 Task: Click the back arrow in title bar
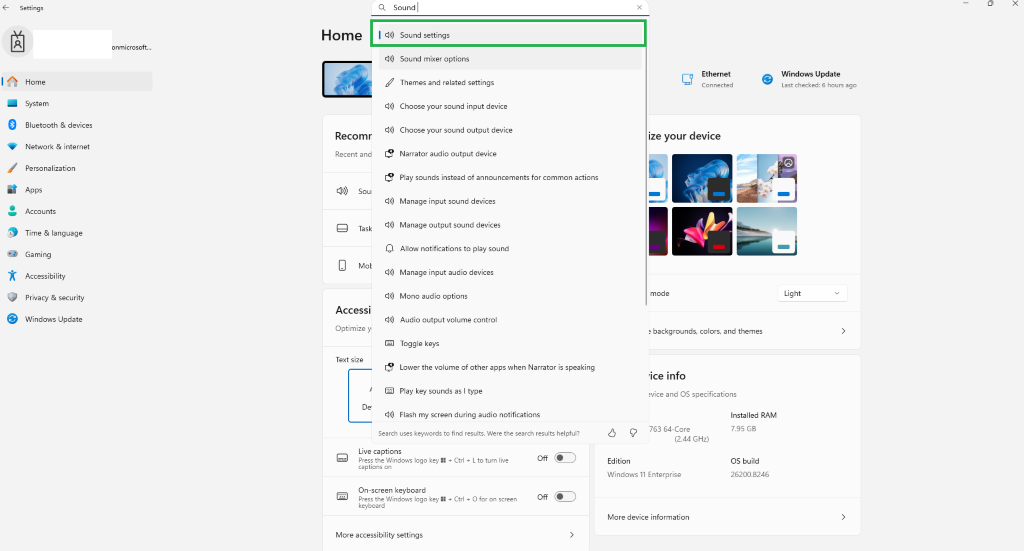6,7
